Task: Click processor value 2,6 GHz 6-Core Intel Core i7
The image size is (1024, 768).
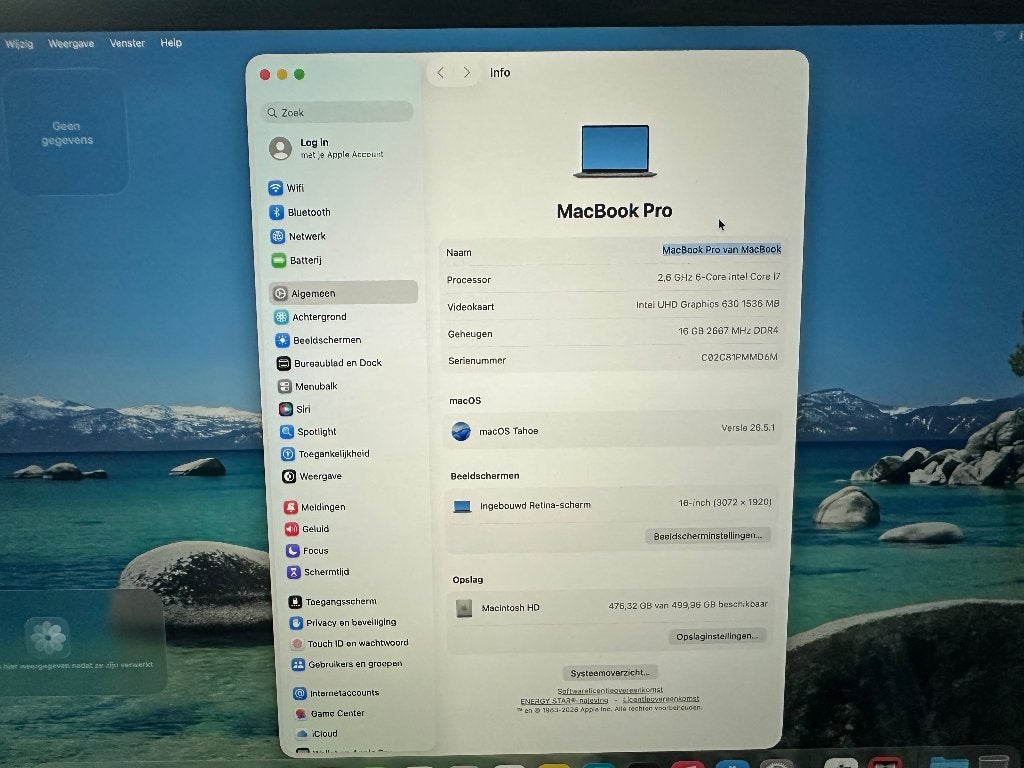Action: [718, 277]
